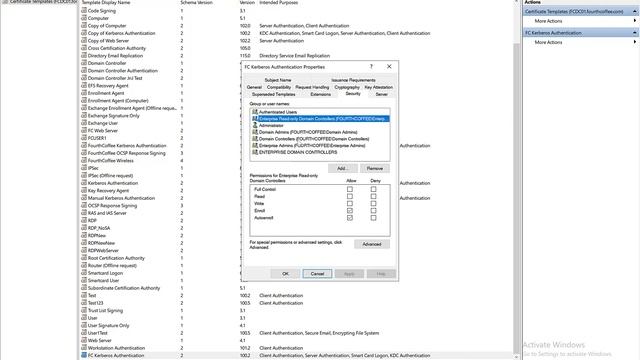Click the Cancel button
Viewport: 640px width, 360px height.
317,274
